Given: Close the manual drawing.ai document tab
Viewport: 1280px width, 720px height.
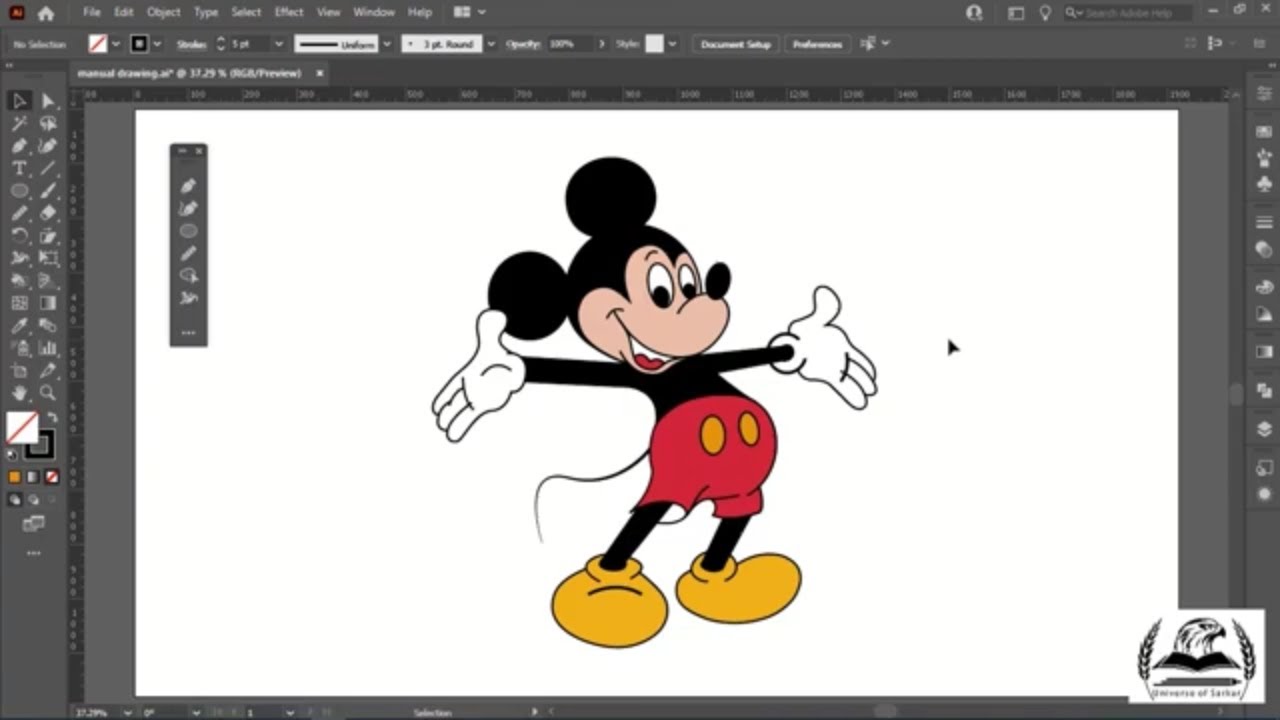Looking at the screenshot, I should coord(320,73).
